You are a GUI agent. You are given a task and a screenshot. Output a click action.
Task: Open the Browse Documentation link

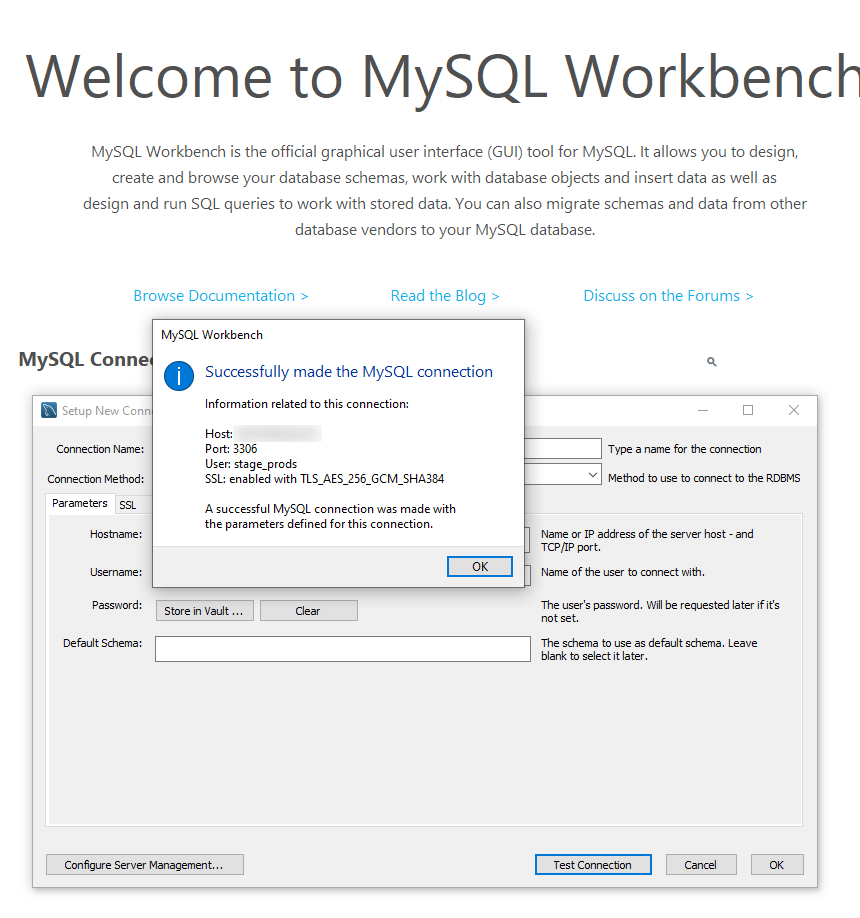[221, 296]
